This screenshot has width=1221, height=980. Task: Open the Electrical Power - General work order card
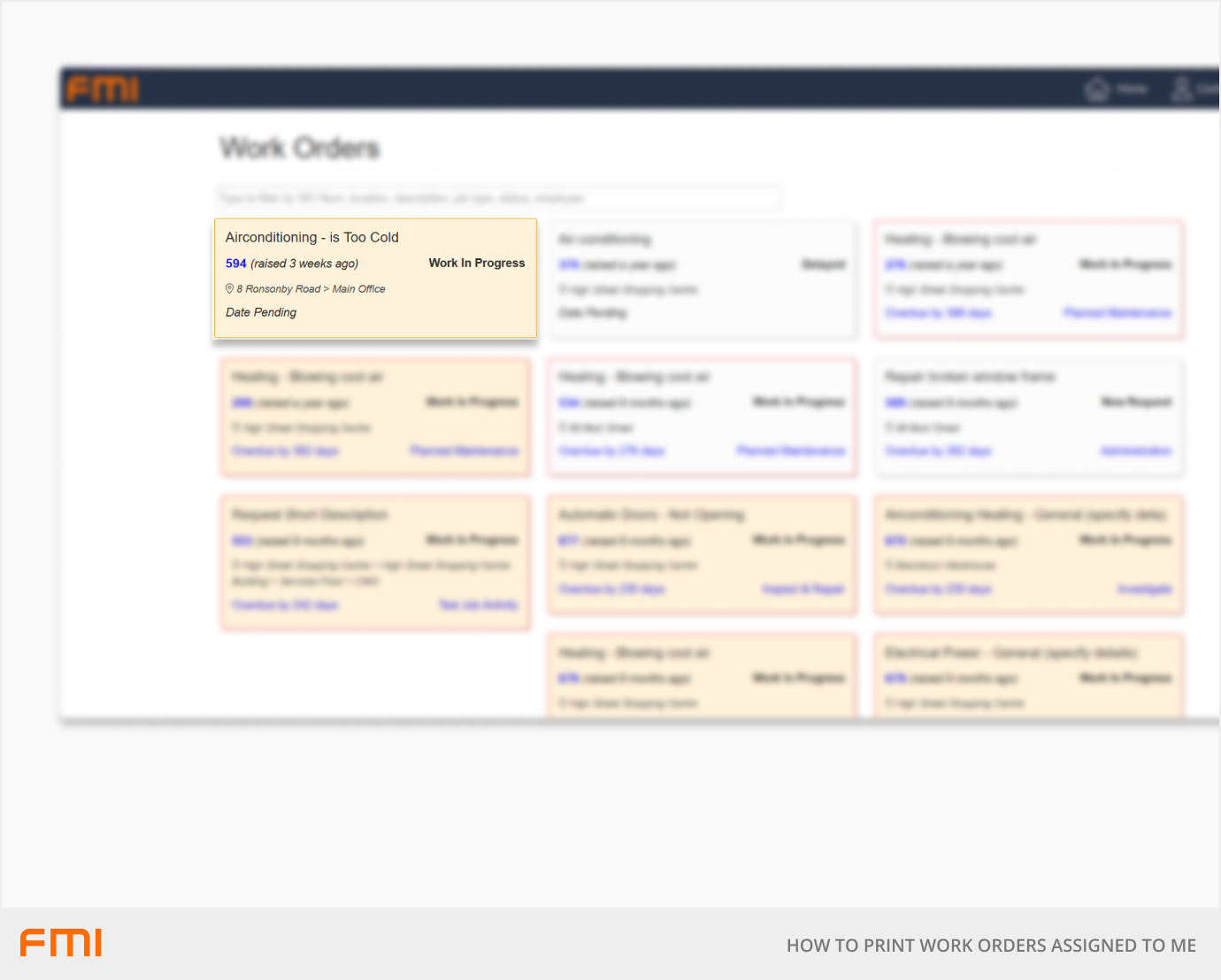[1010, 653]
